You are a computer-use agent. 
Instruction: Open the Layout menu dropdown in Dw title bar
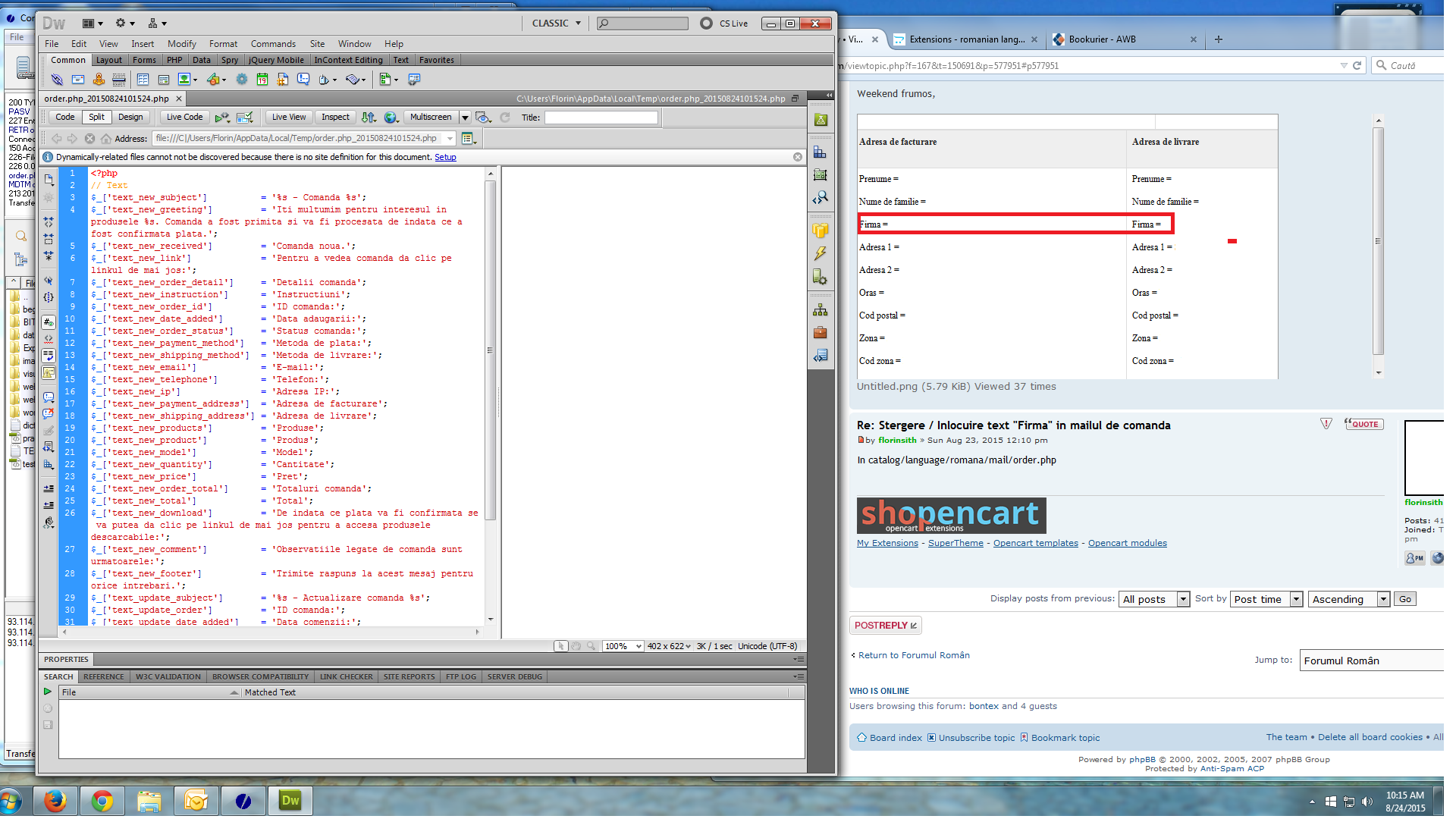tap(93, 24)
